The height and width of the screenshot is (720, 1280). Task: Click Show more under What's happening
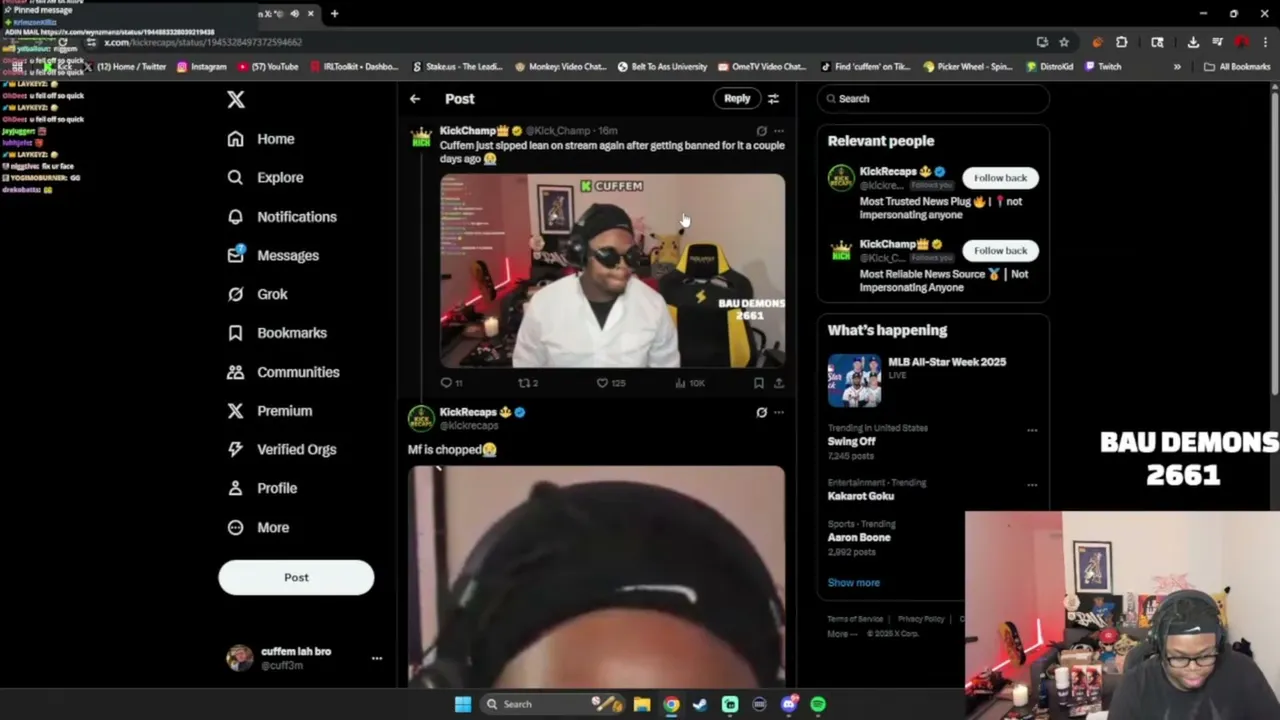[x=854, y=583]
